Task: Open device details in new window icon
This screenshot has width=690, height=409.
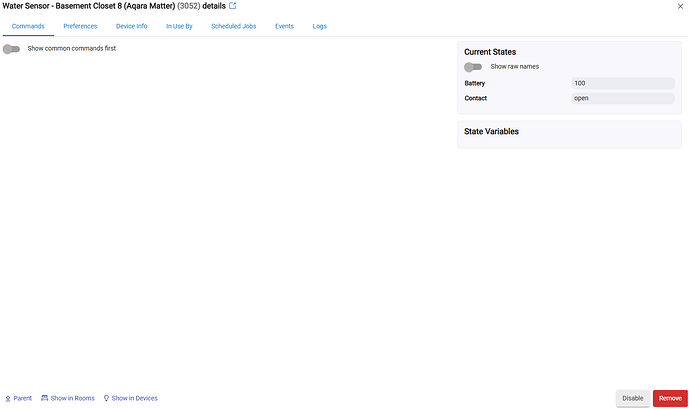Action: point(232,6)
